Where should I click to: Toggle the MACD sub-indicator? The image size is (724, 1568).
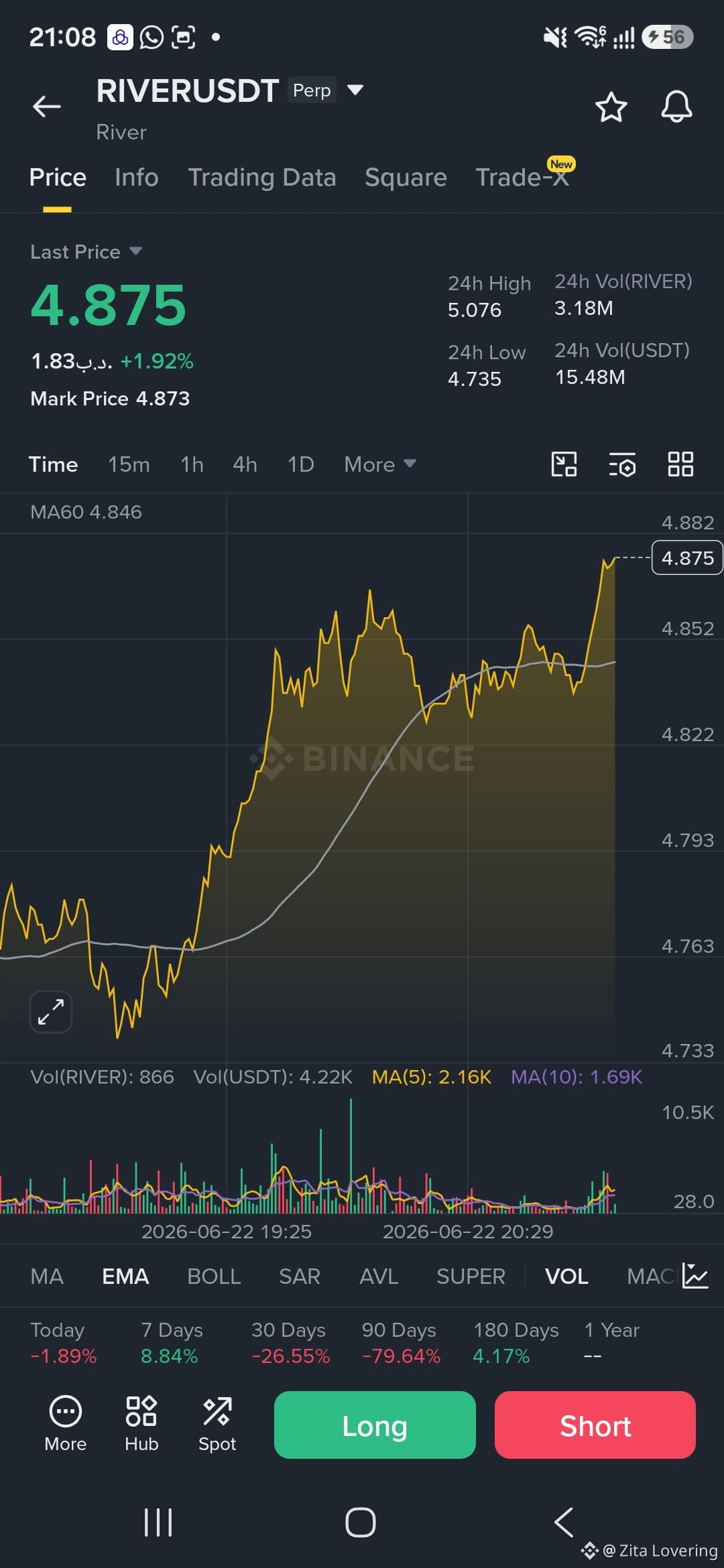pos(652,1277)
